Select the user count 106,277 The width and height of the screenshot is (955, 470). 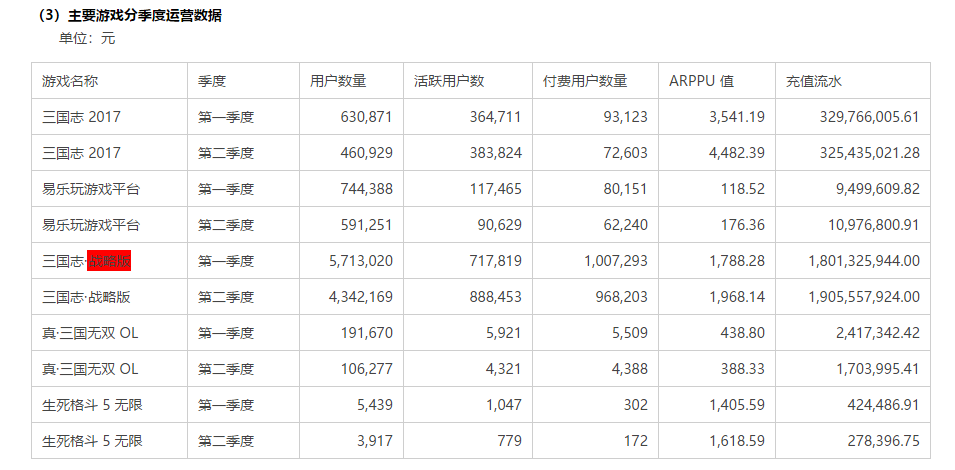[x=367, y=370]
